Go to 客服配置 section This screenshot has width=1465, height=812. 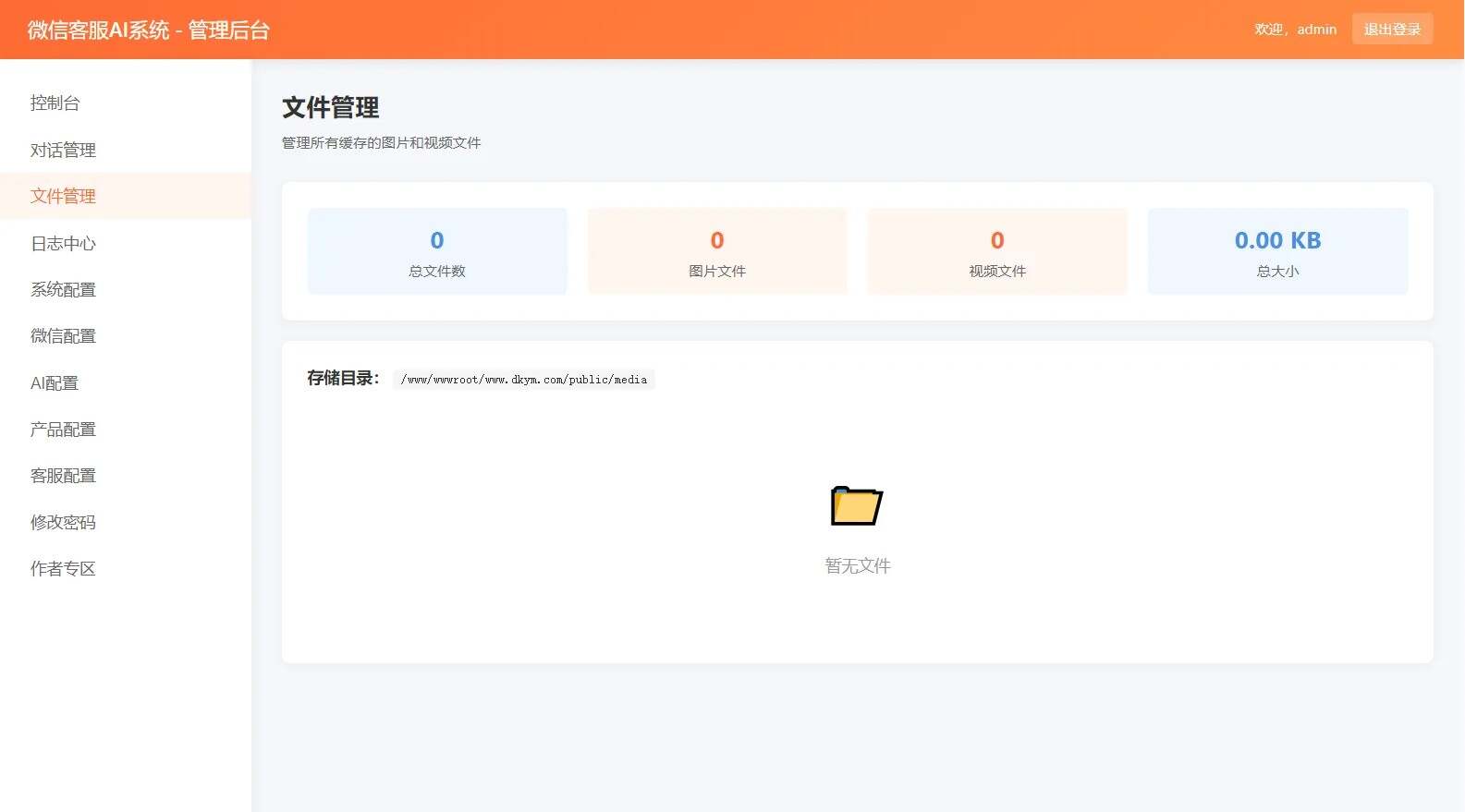tap(63, 476)
